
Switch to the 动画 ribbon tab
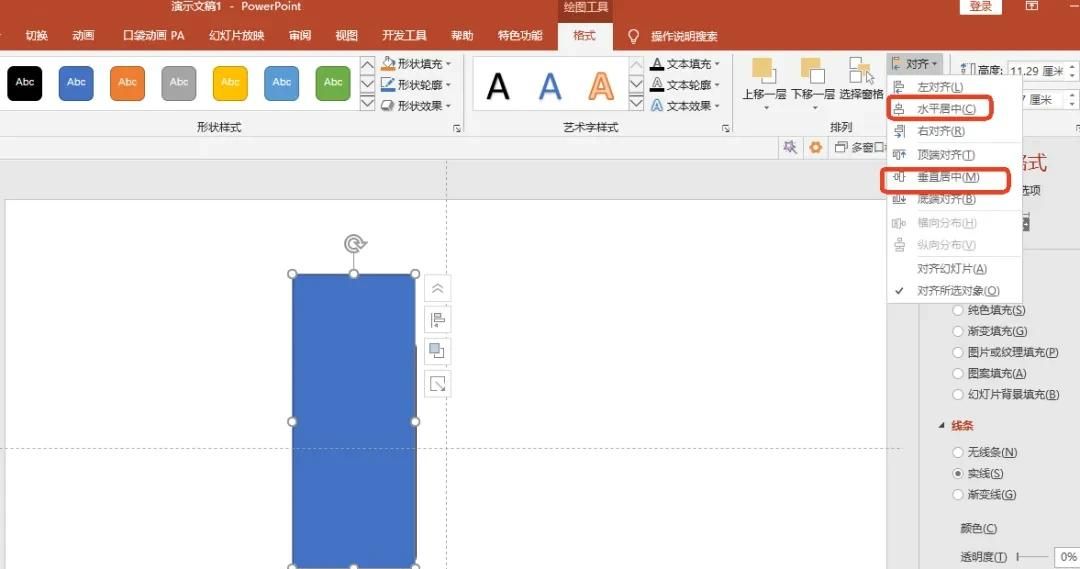click(83, 35)
